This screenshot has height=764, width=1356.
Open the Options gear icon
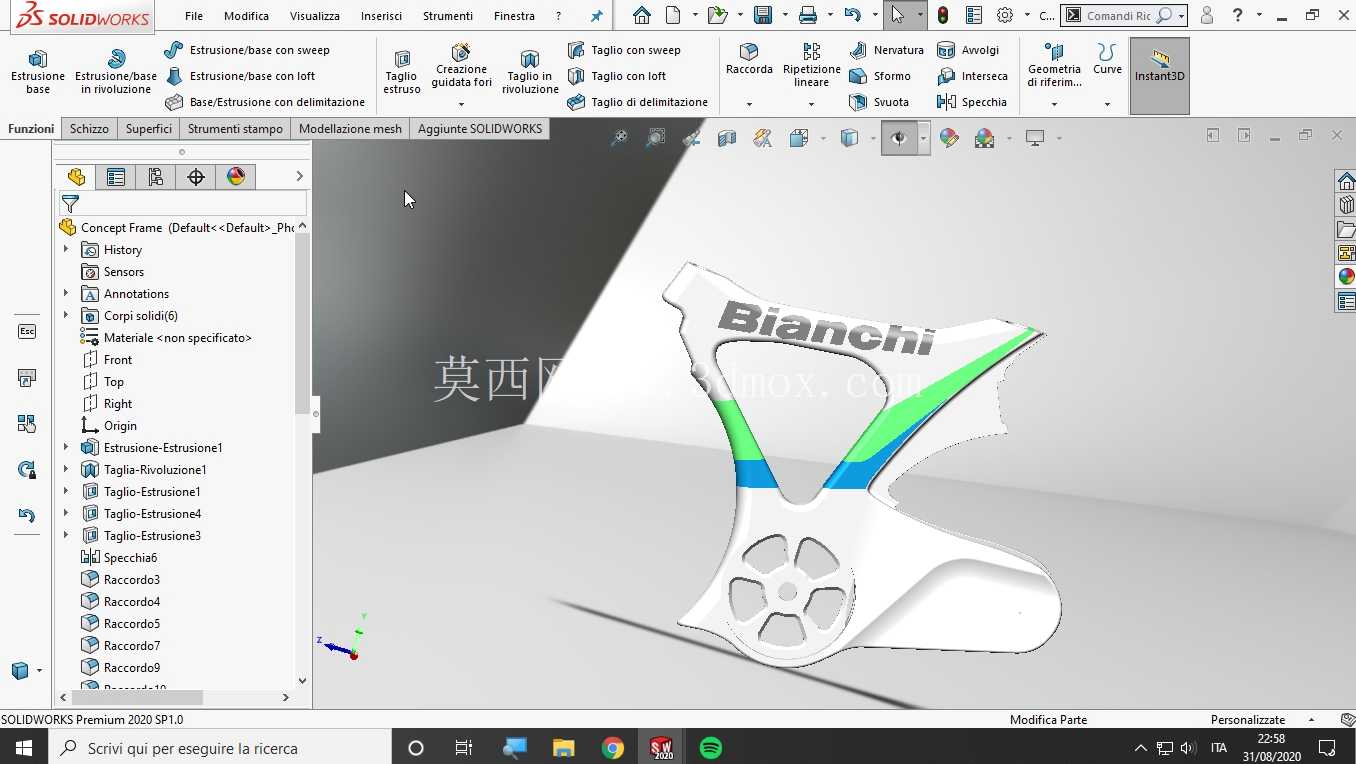point(1005,16)
